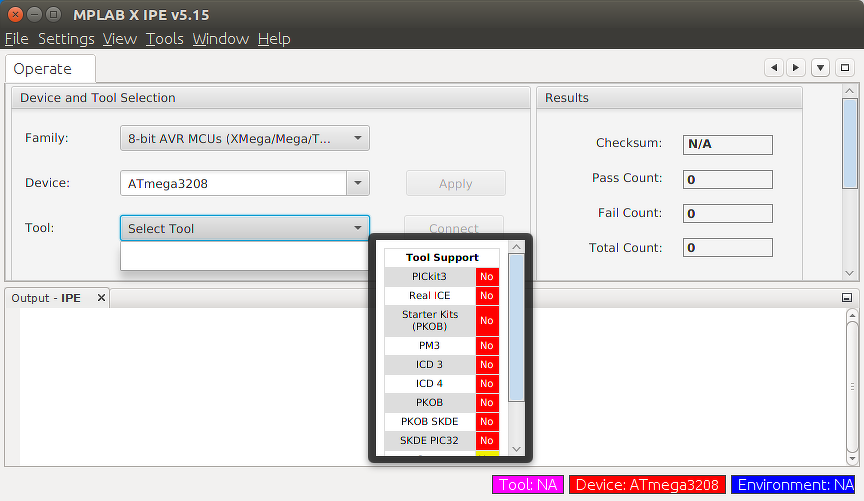Click the Connect button
The width and height of the screenshot is (864, 501).
[453, 225]
